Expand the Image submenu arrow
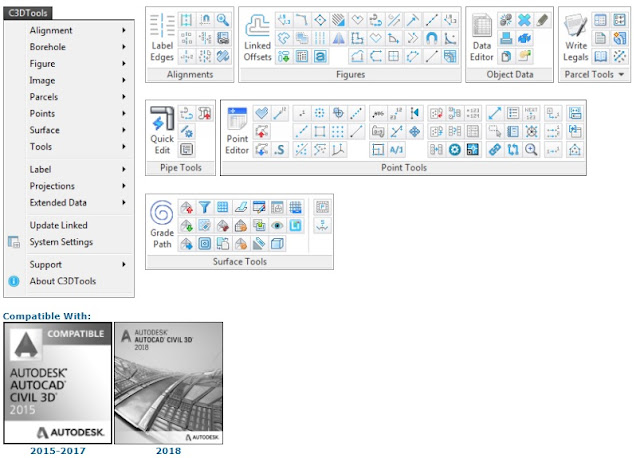The height and width of the screenshot is (458, 640). pyautogui.click(x=124, y=80)
